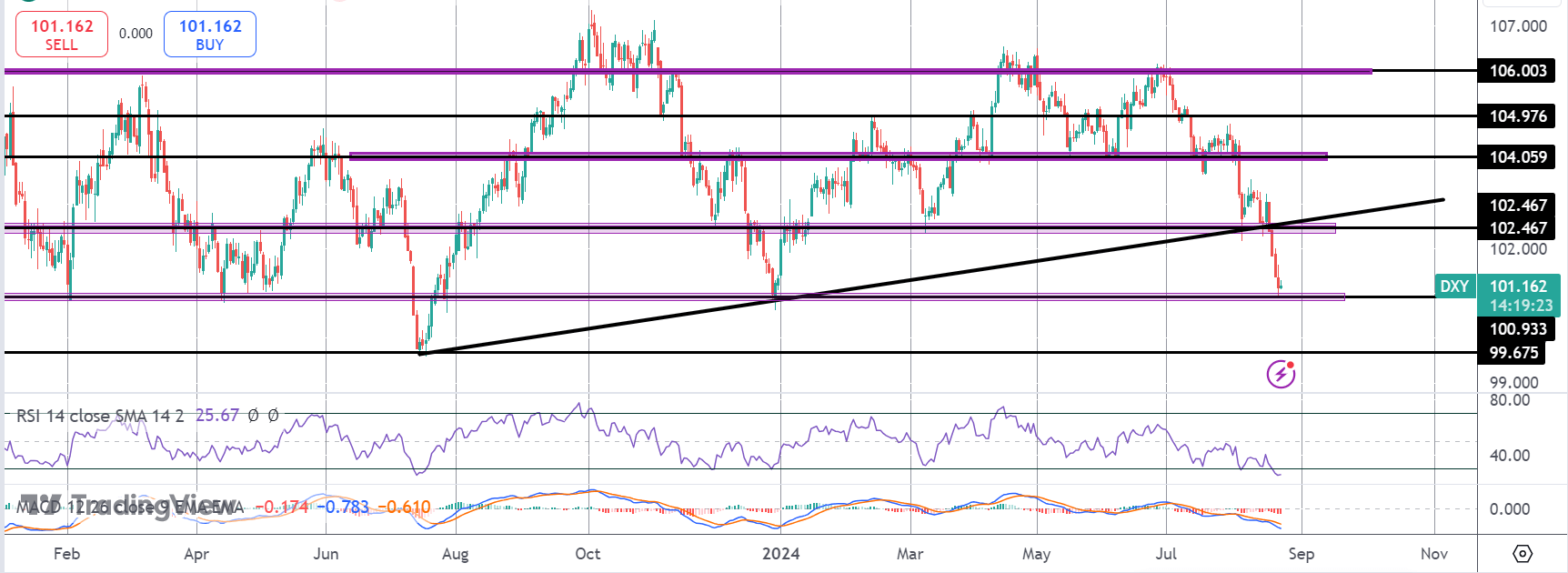
Task: Click the green DXY symbol label
Action: point(1454,286)
